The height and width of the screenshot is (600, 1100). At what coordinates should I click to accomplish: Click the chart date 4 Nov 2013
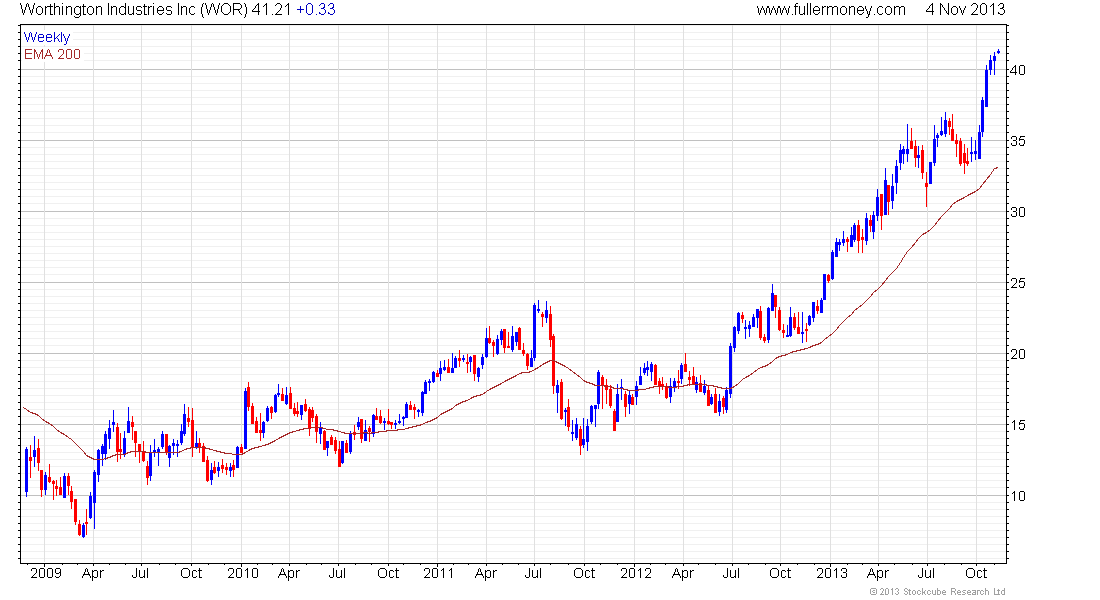point(965,10)
